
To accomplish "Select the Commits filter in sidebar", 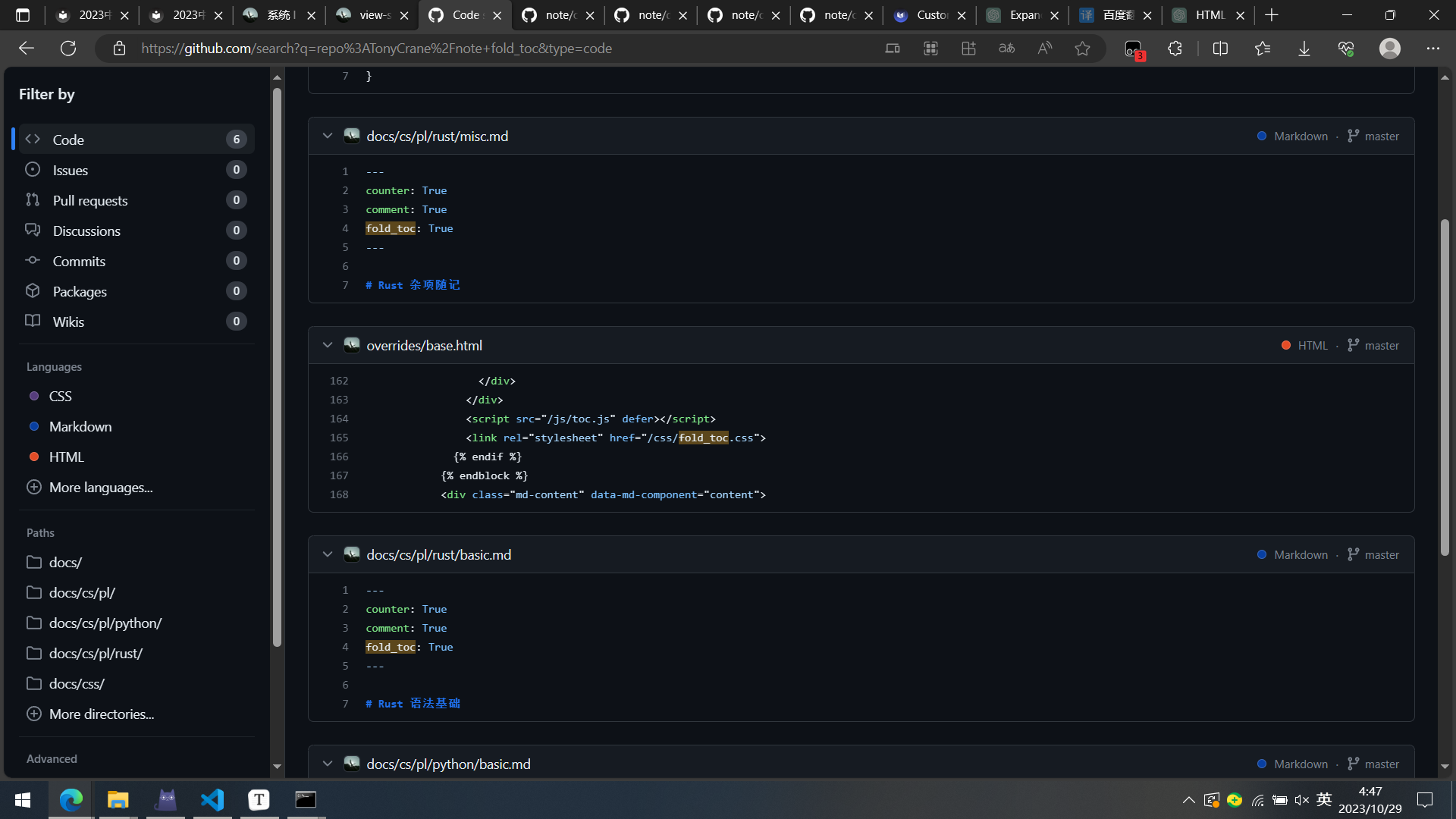I will pos(79,261).
